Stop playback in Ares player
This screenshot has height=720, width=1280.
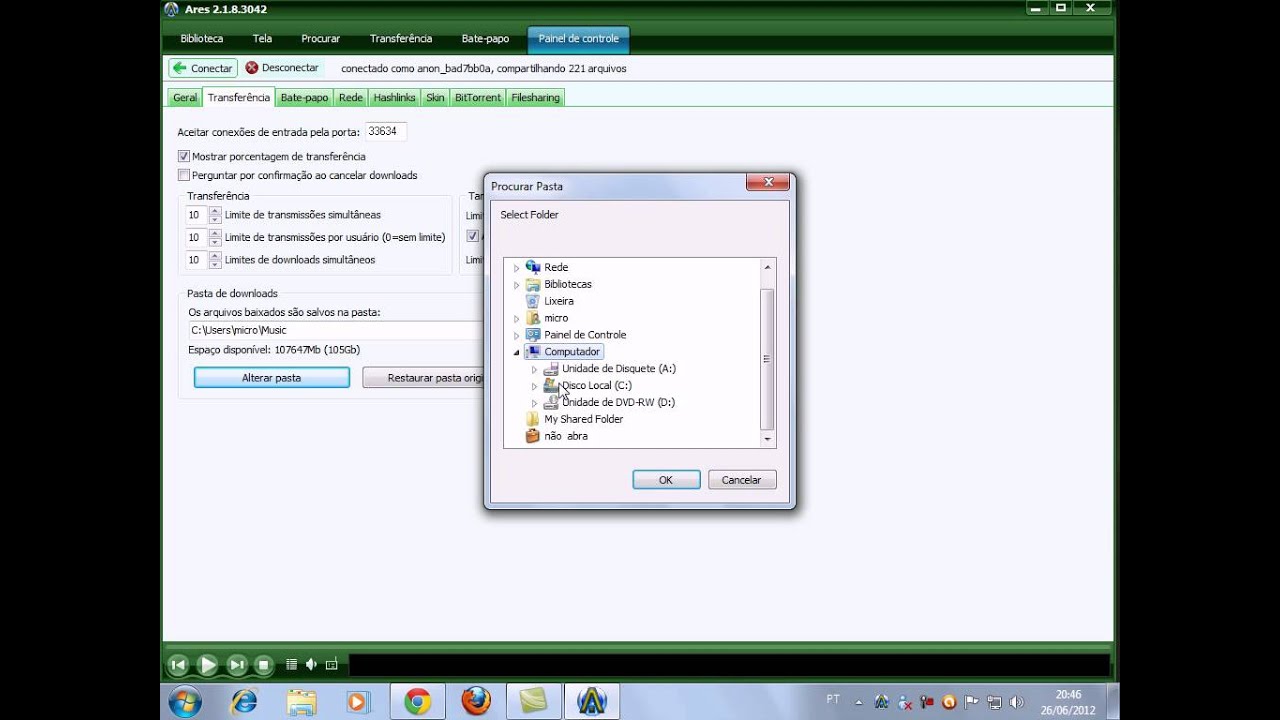[x=264, y=664]
